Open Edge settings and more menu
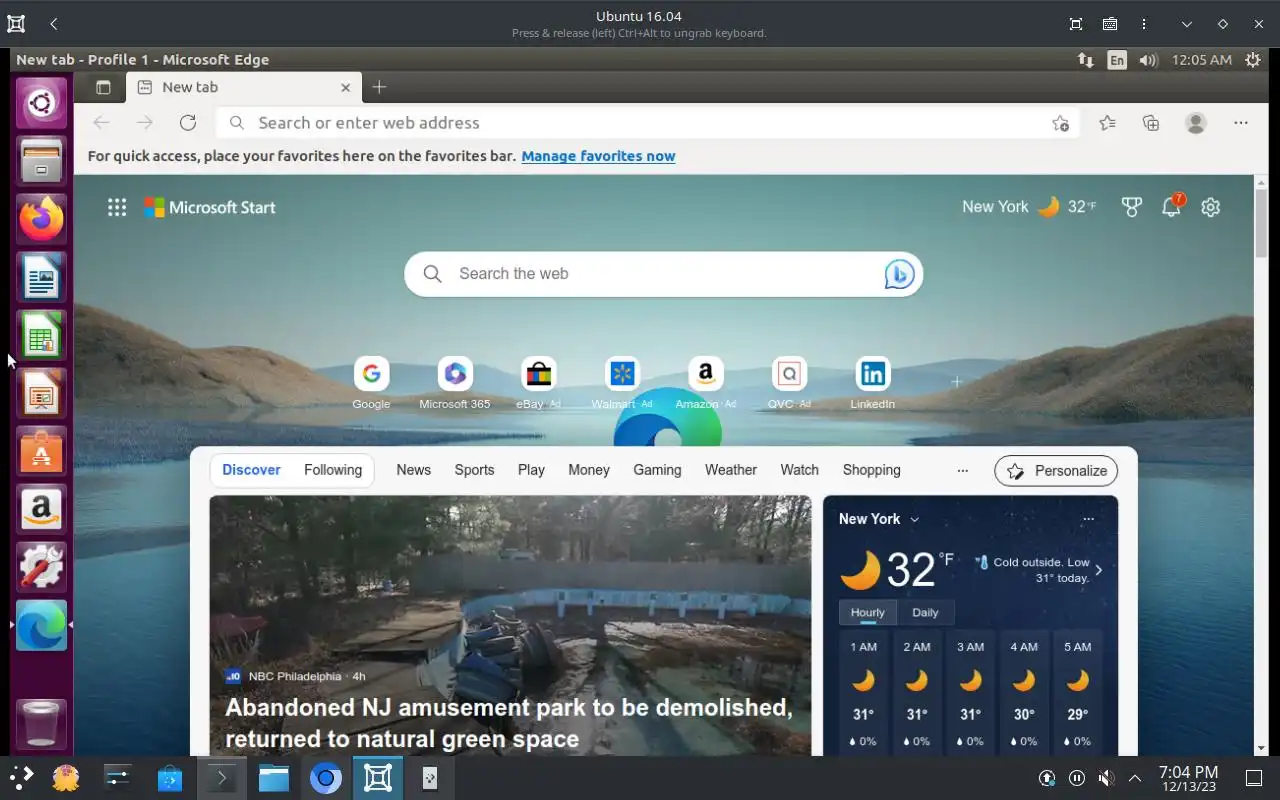The width and height of the screenshot is (1280, 800). click(1241, 123)
